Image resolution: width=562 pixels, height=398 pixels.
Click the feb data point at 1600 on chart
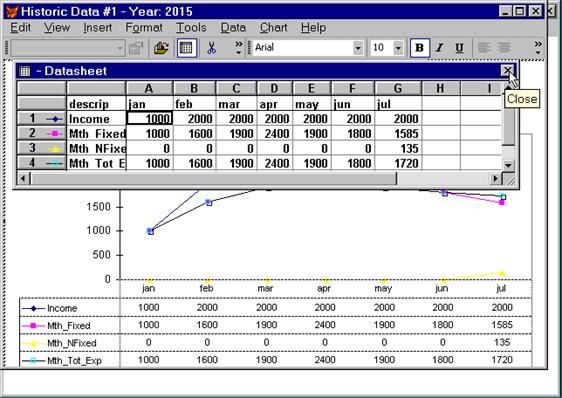(209, 202)
